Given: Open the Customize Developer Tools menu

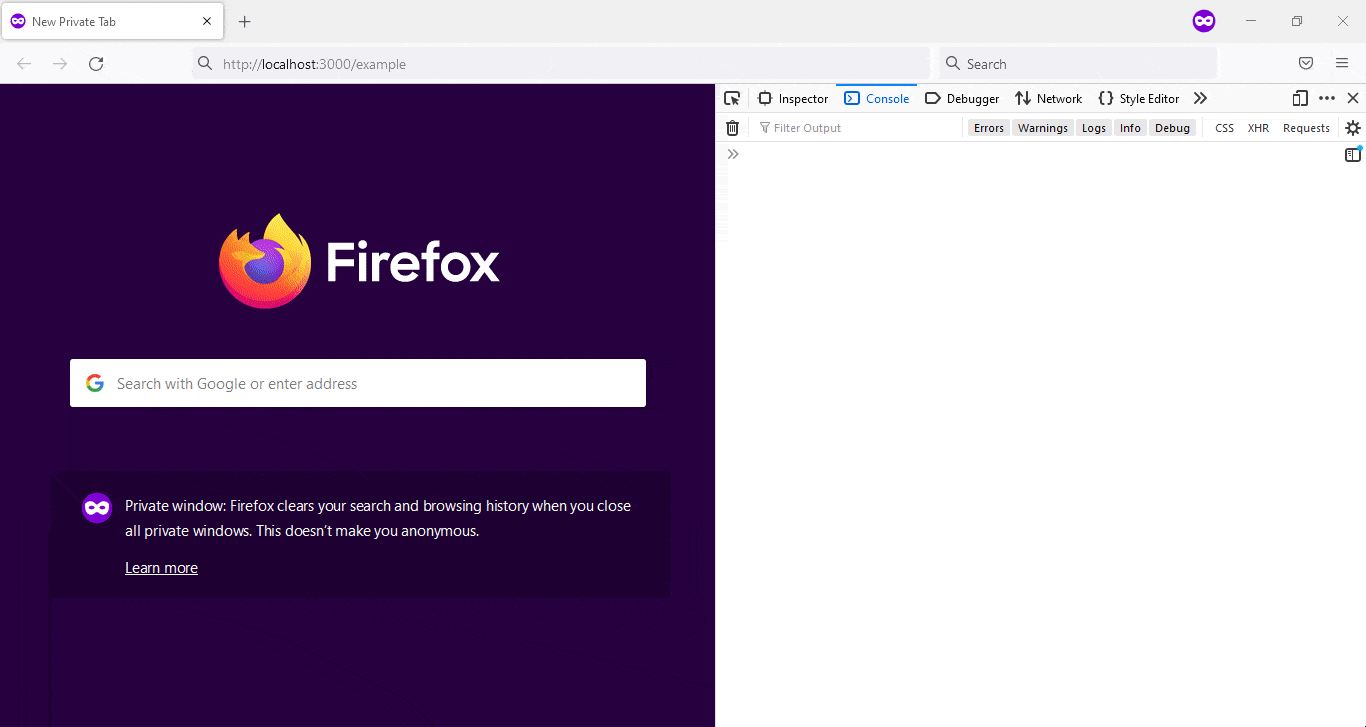Looking at the screenshot, I should (x=1327, y=98).
